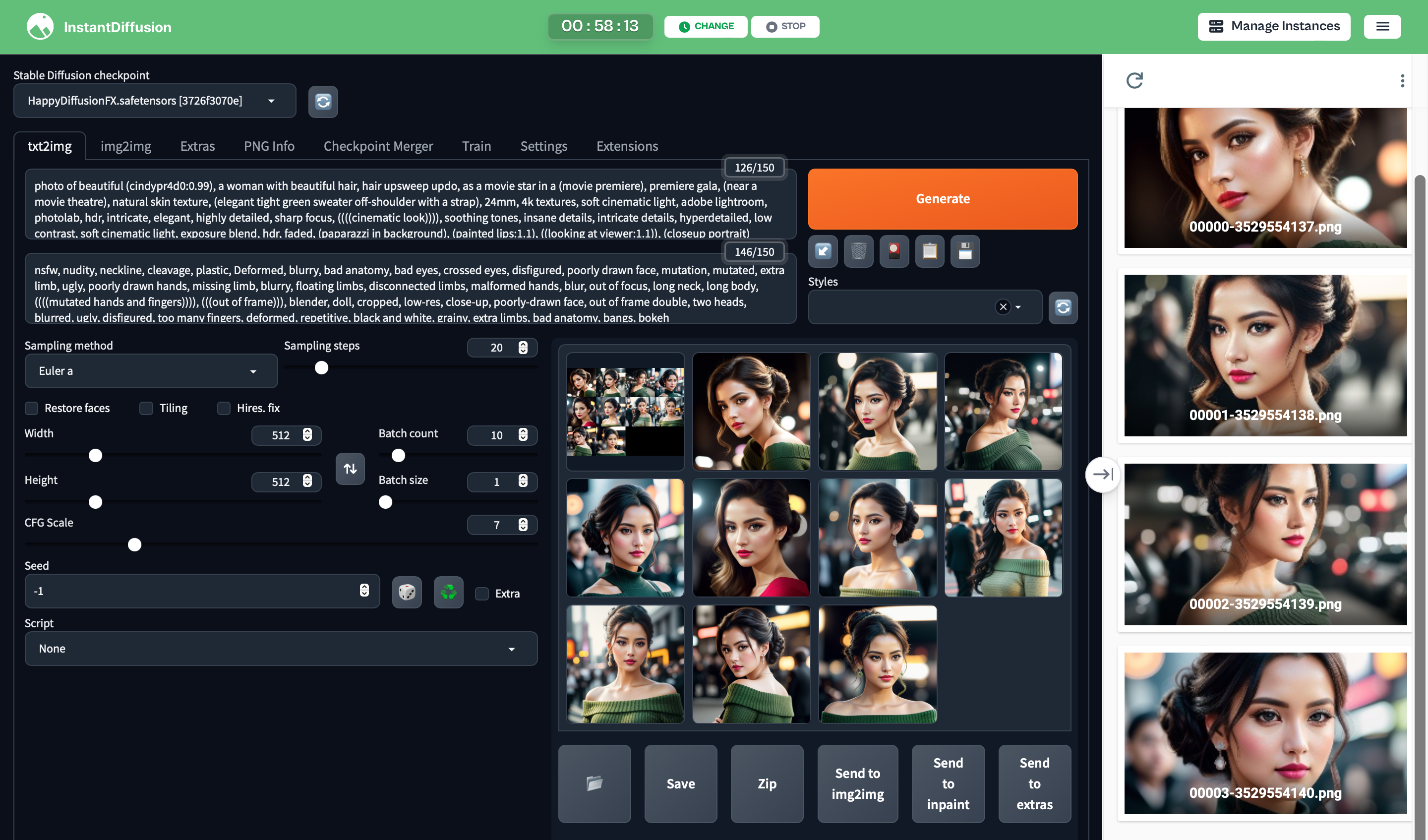Click the floppy disk save style icon

[964, 251]
